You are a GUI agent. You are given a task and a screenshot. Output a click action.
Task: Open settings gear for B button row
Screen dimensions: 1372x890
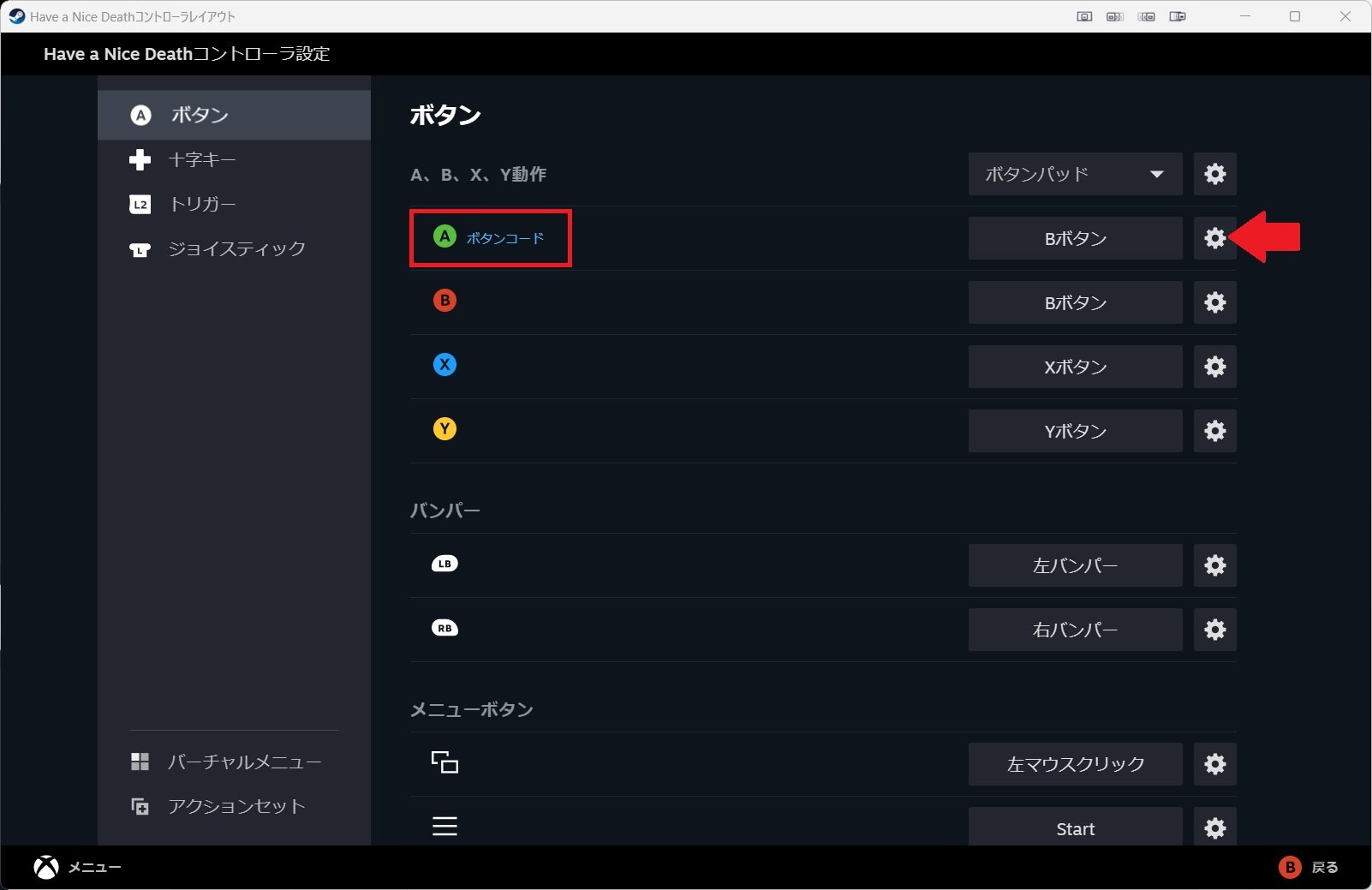pyautogui.click(x=1214, y=302)
